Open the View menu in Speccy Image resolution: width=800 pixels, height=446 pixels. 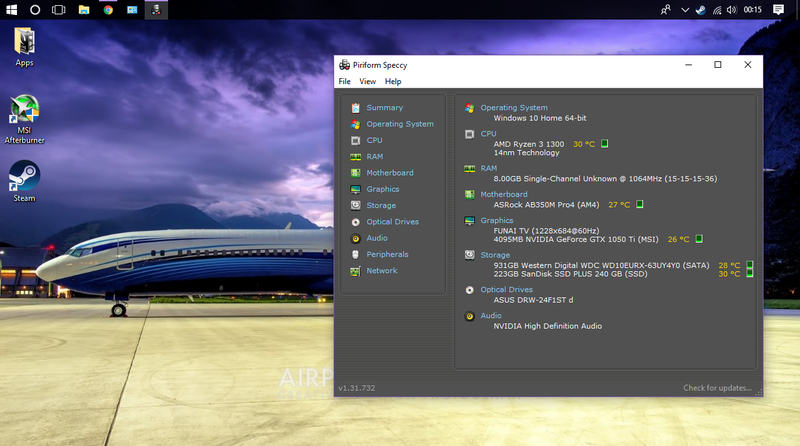point(367,81)
